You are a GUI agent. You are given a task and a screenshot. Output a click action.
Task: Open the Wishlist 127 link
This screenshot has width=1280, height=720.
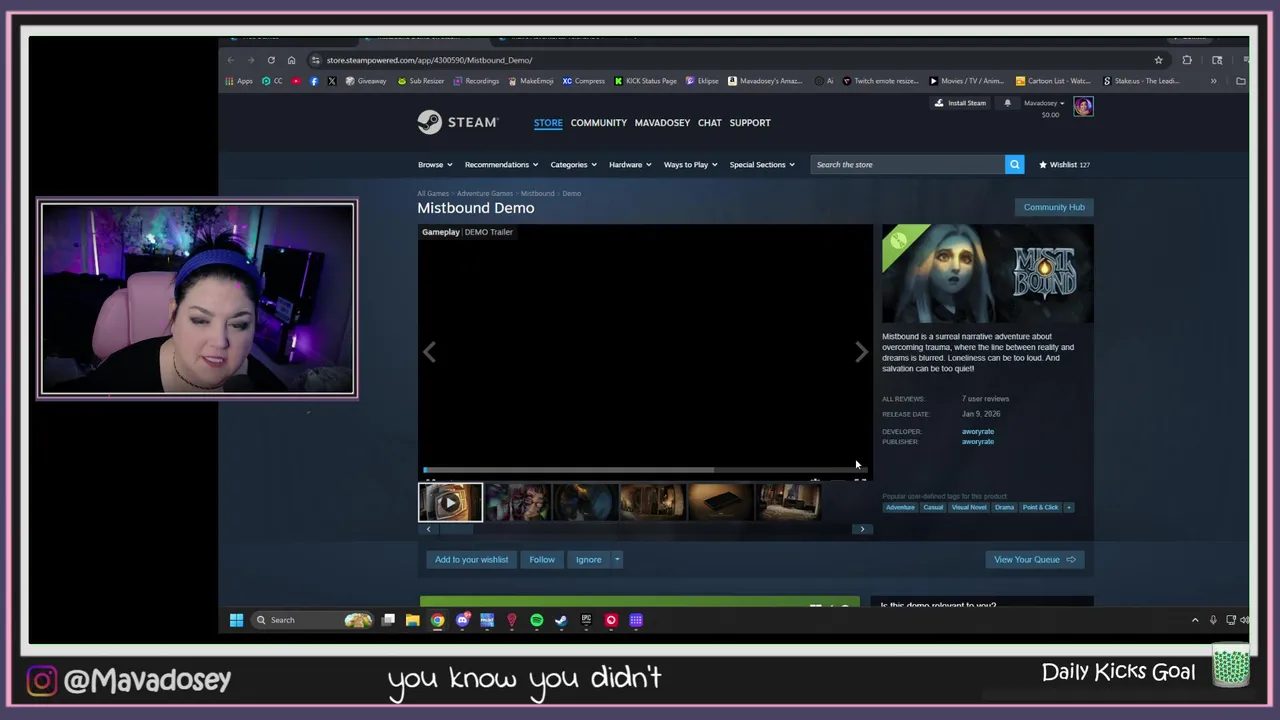[x=1064, y=165]
